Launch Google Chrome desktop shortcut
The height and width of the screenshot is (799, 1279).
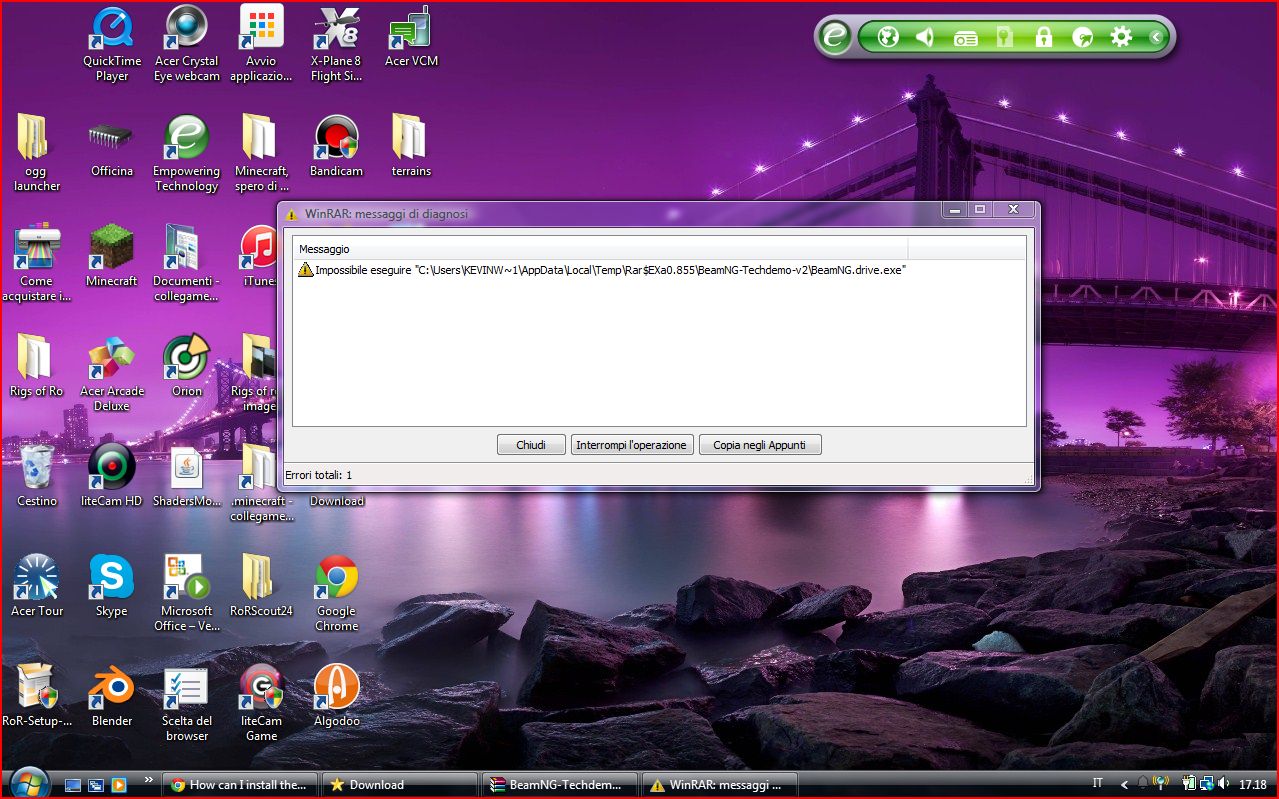pyautogui.click(x=337, y=593)
